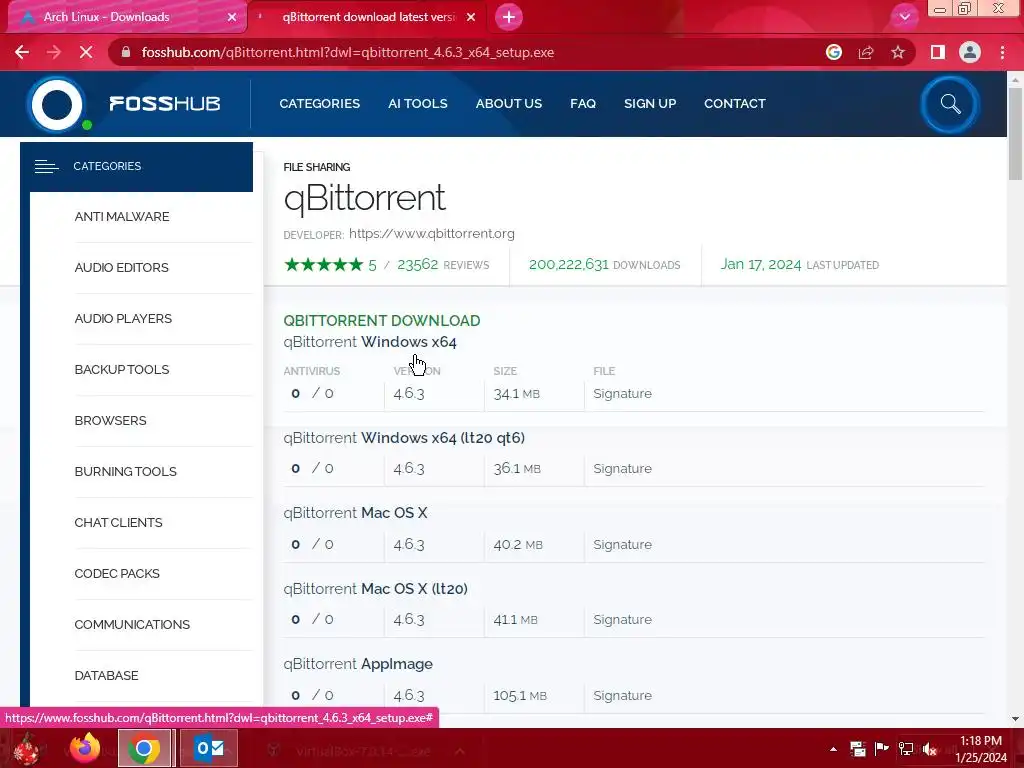Download qBittorrent Mac OS X

click(x=355, y=513)
